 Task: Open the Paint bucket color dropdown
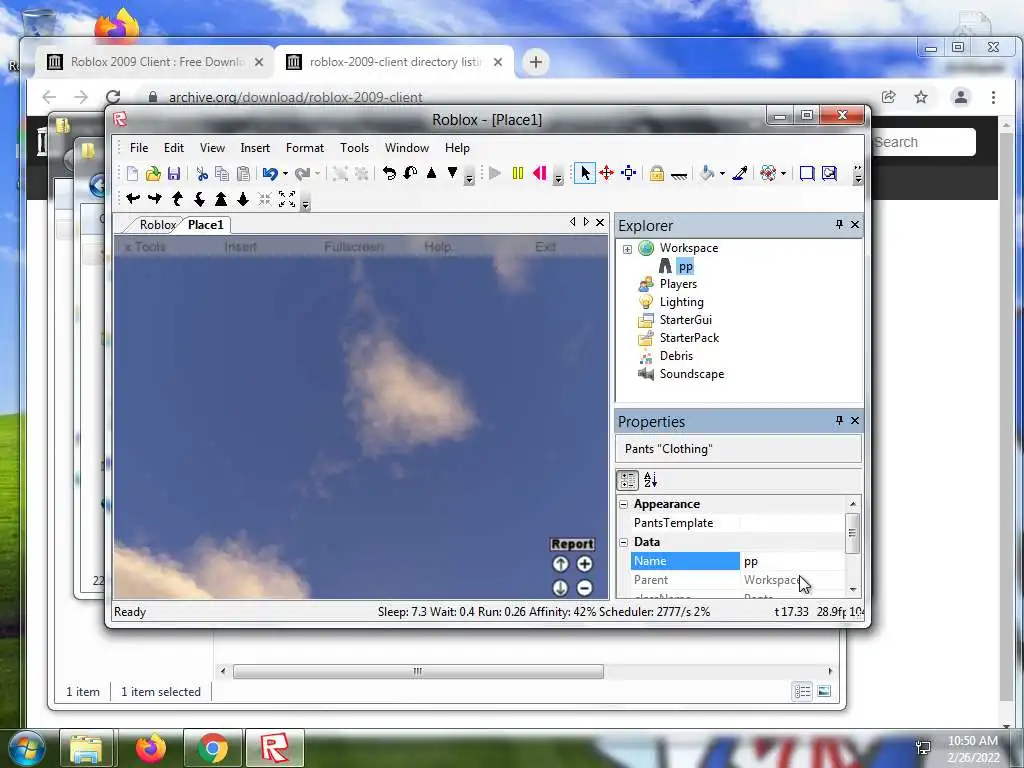(x=722, y=174)
